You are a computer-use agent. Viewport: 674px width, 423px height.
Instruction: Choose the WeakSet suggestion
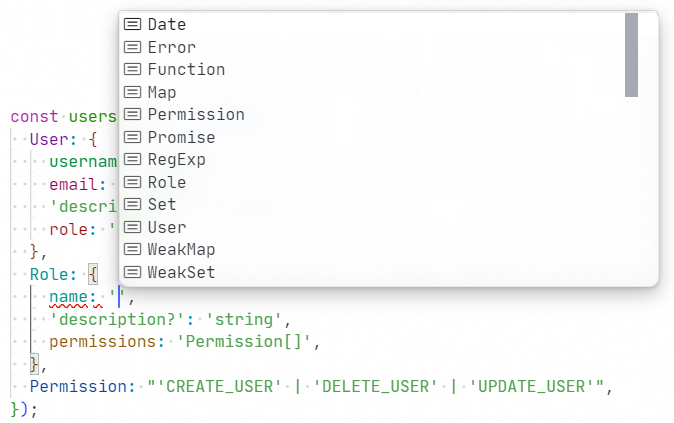pos(180,272)
